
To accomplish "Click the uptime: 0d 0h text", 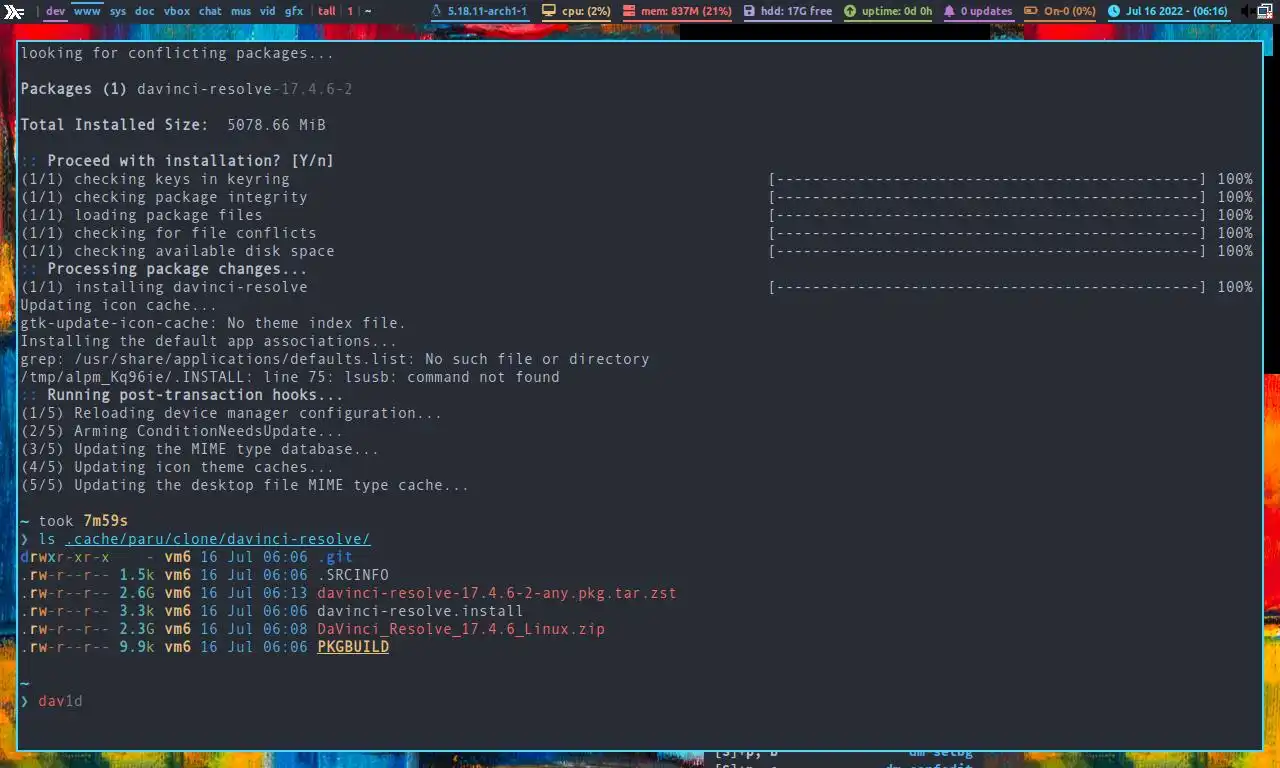I will [897, 11].
